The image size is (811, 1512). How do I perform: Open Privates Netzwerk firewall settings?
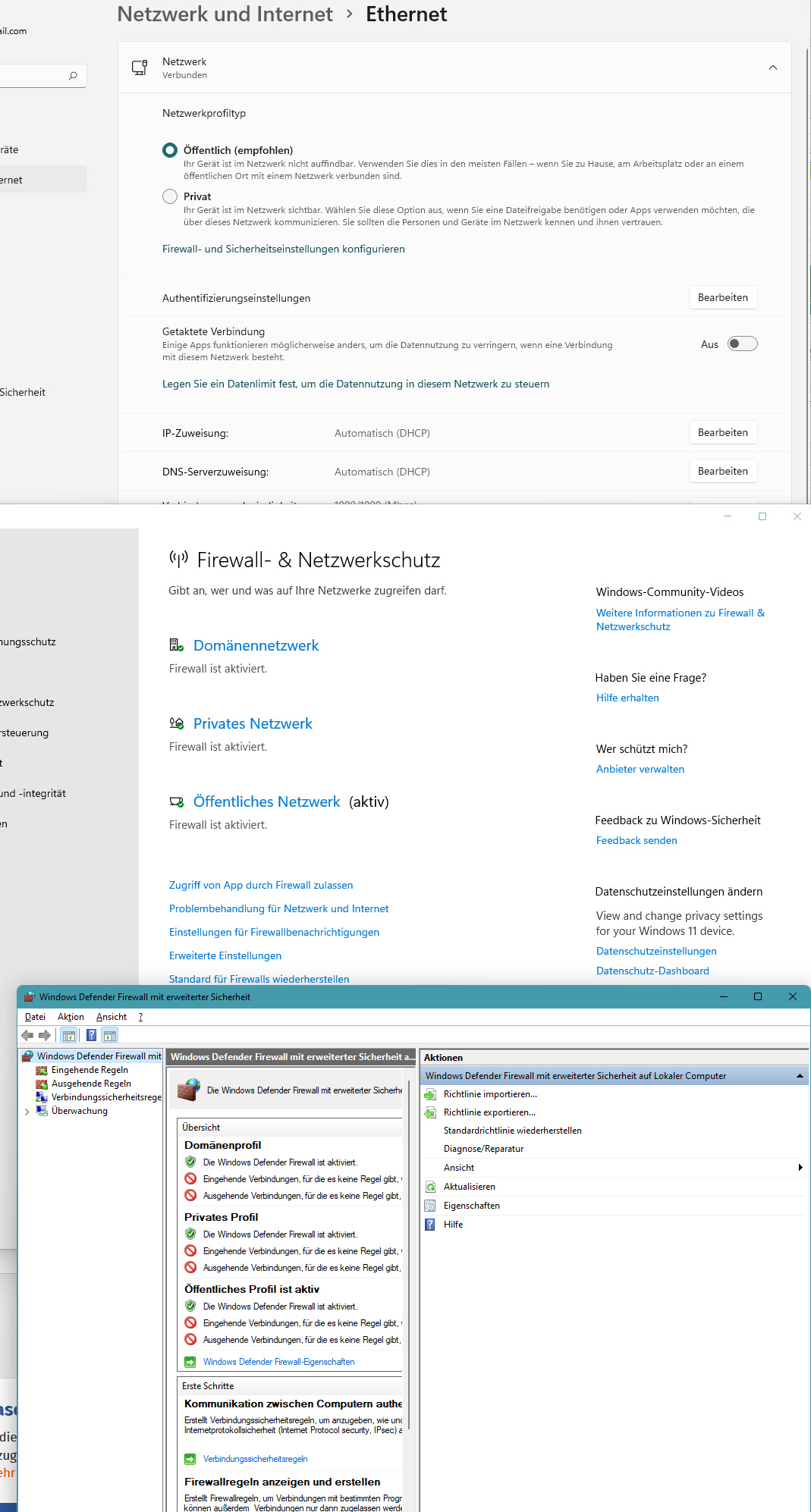pos(253,723)
